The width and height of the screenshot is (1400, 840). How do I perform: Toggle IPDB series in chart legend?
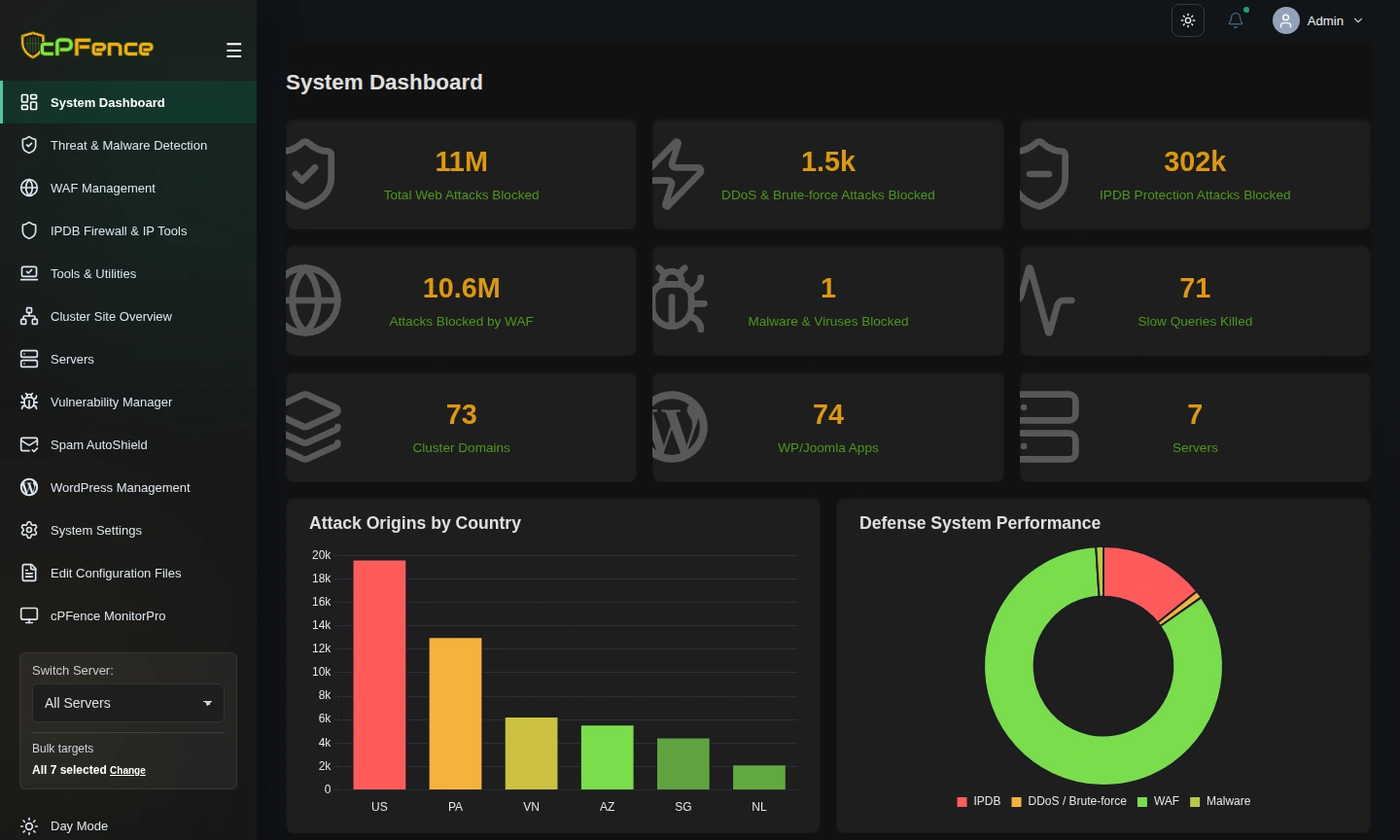tap(978, 801)
